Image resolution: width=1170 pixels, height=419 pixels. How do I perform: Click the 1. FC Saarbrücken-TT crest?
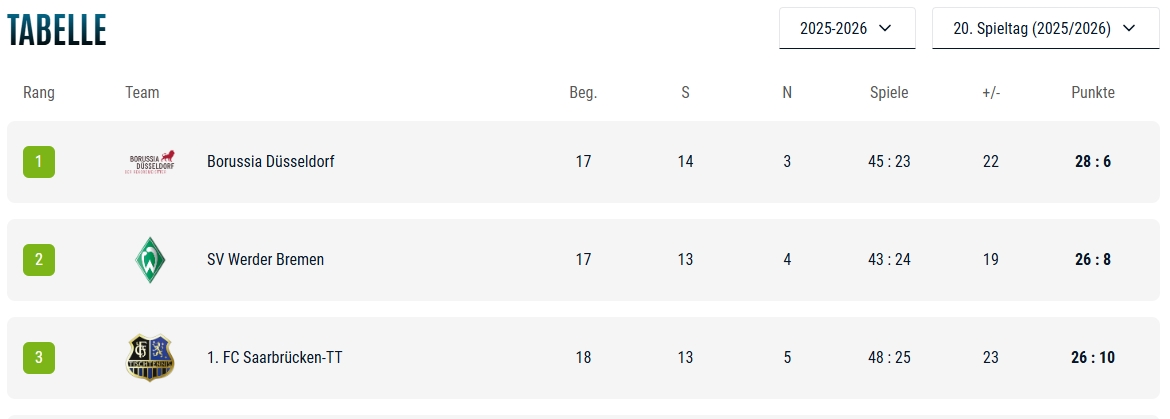click(151, 357)
